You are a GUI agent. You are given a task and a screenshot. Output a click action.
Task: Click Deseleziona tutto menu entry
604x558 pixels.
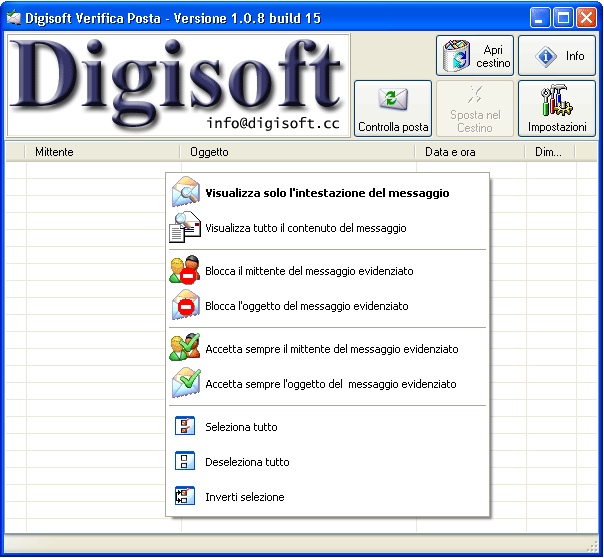[247, 462]
